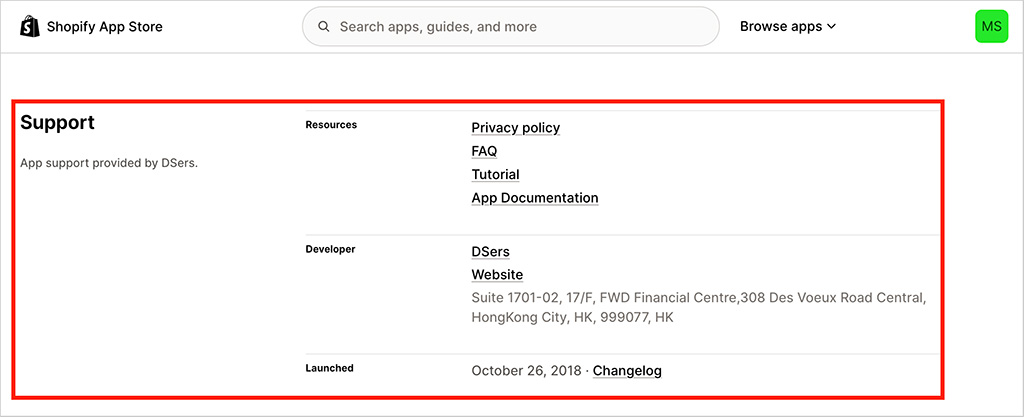1024x417 pixels.
Task: Expand the Browse apps dropdown
Action: pyautogui.click(x=788, y=27)
